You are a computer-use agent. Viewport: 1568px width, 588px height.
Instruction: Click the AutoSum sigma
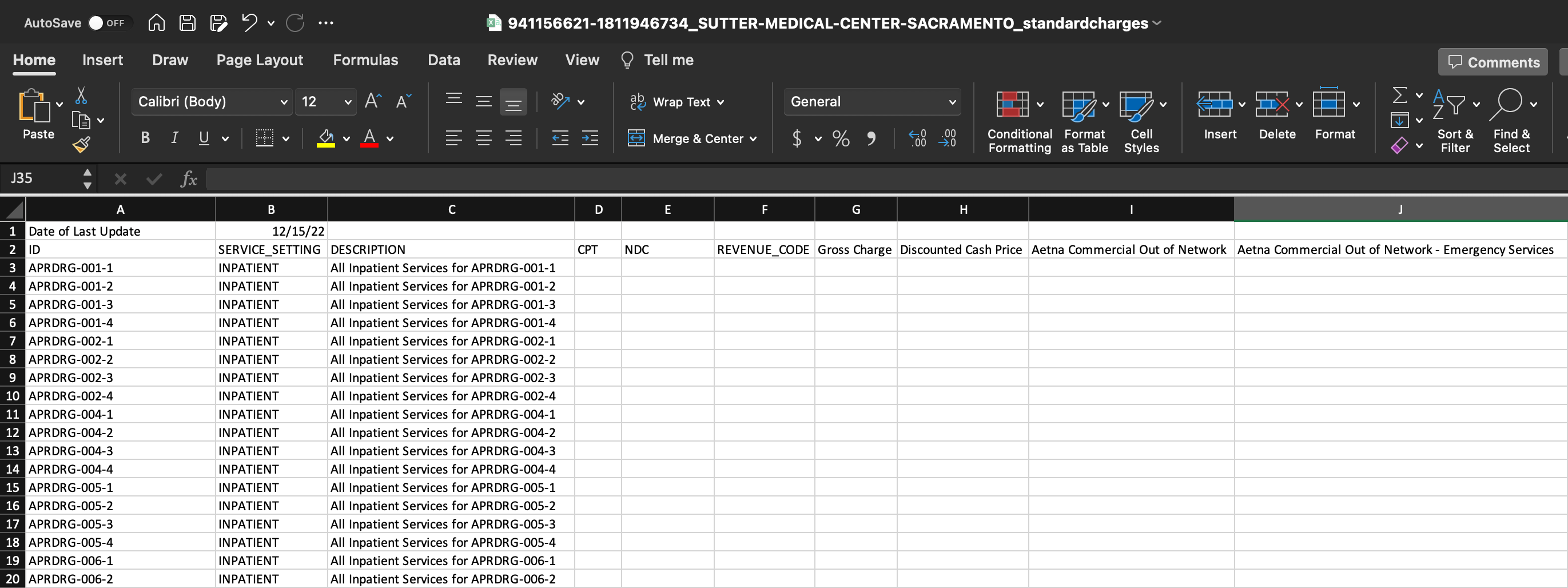pos(1400,95)
